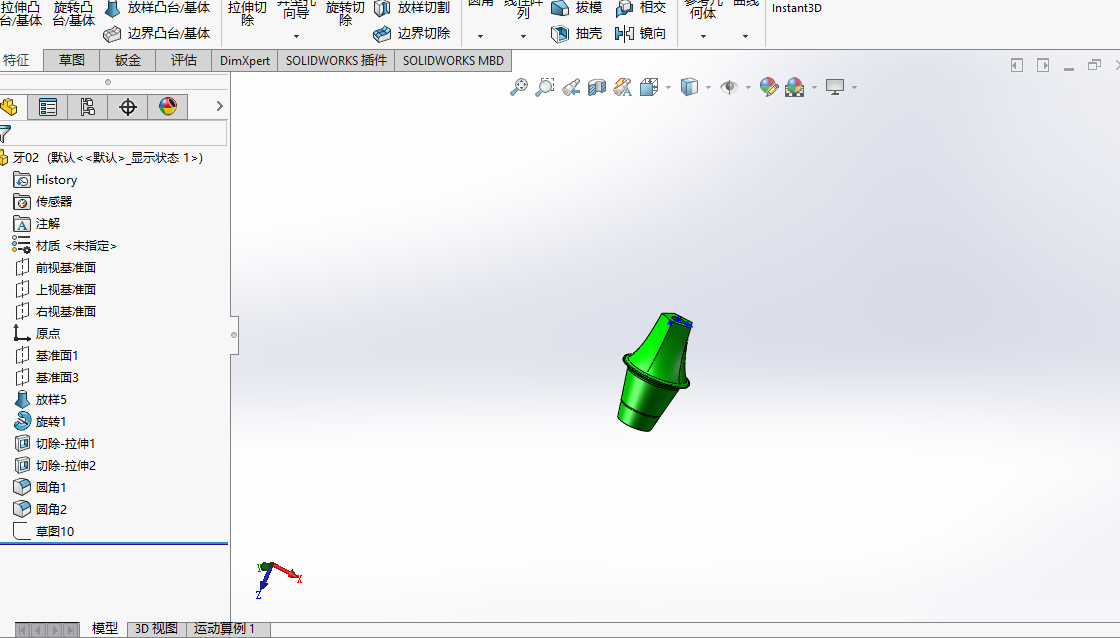1120x638 pixels.
Task: Open the display style dropdown arrow
Action: [709, 87]
